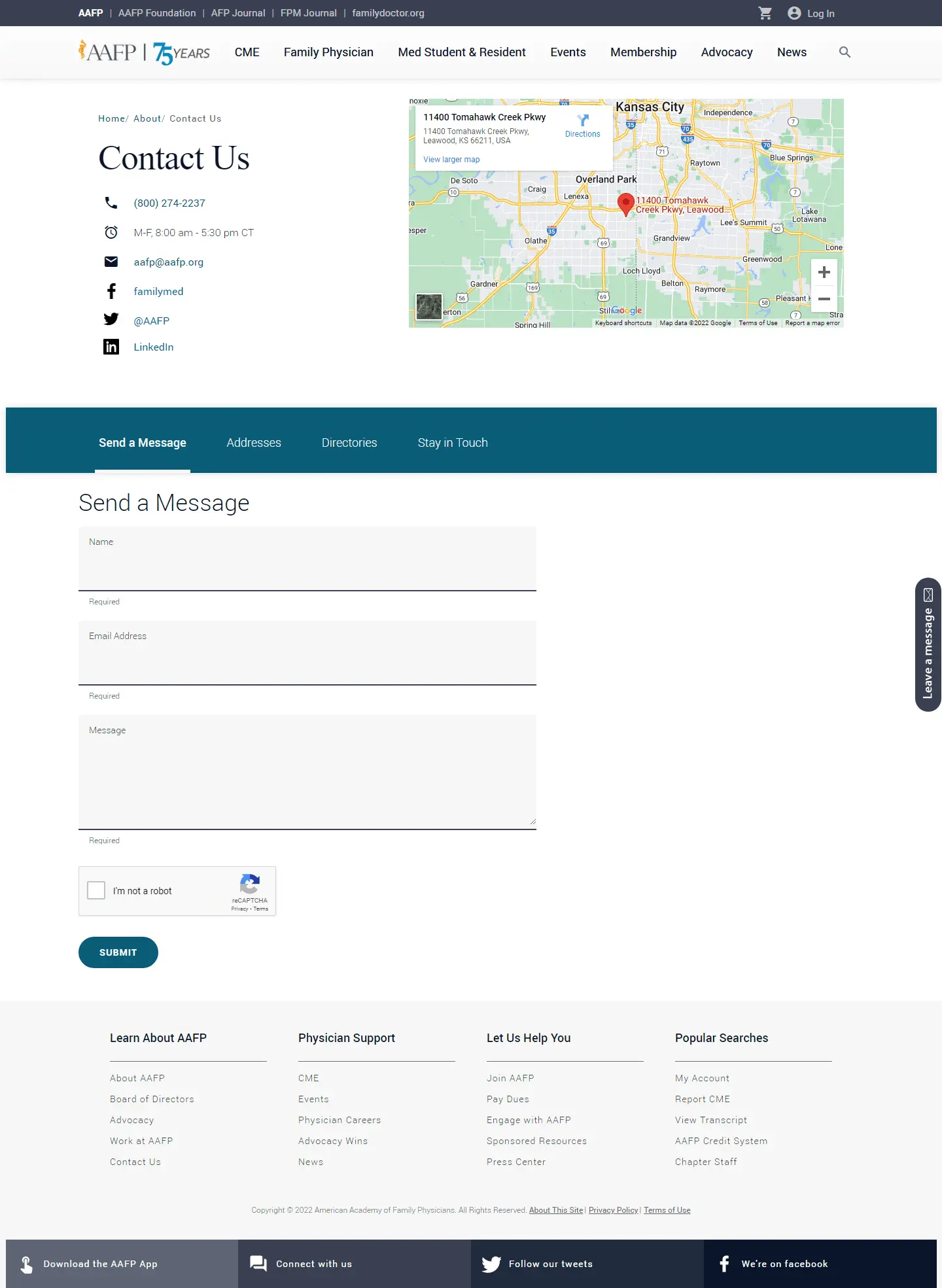Click the Home breadcrumb link
The width and height of the screenshot is (942, 1288).
[x=111, y=118]
